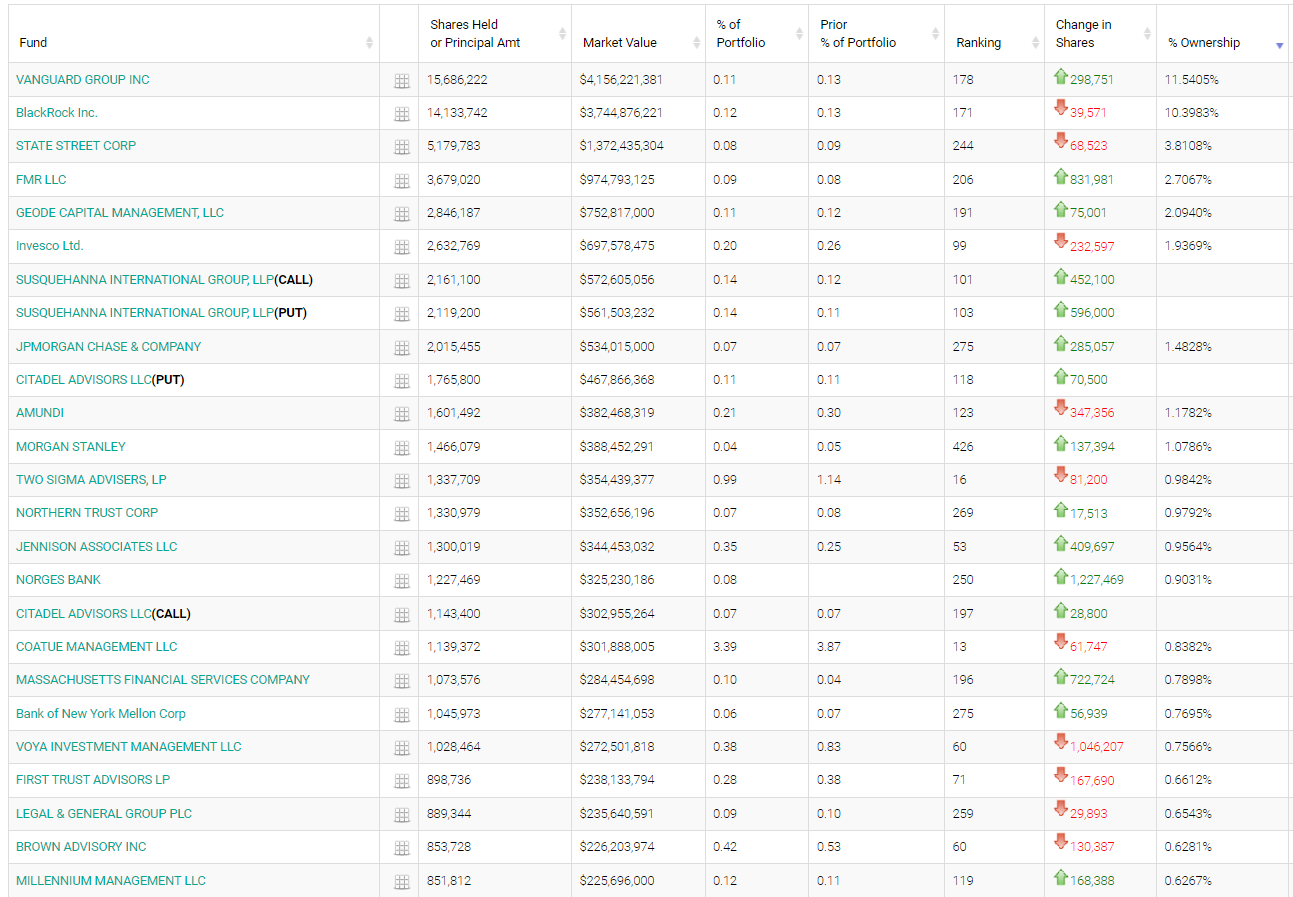Open JPMORGAN CHASE & COMPANY link
This screenshot has height=897, width=1293.
[109, 347]
